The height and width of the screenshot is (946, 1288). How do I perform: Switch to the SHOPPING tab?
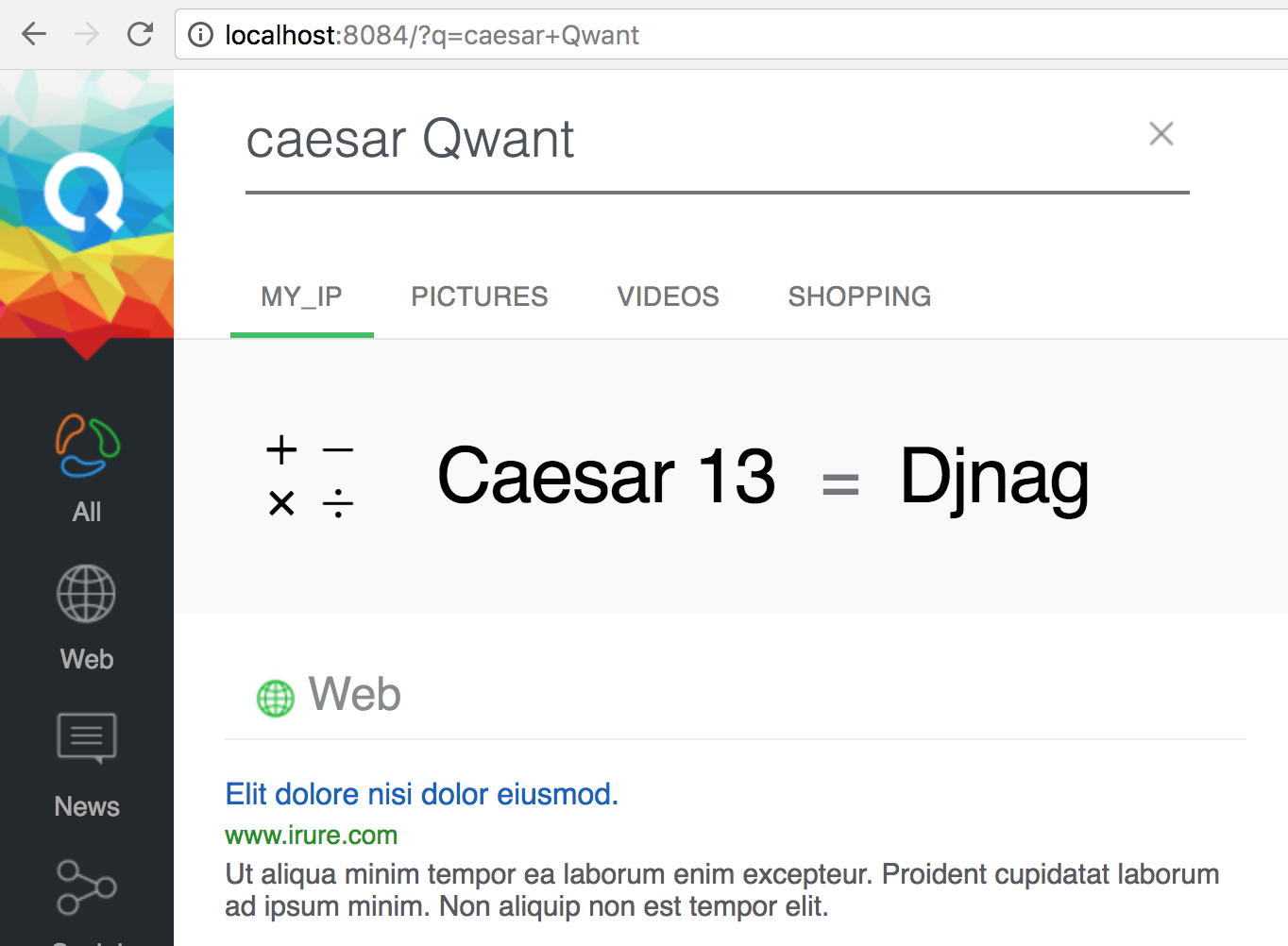click(859, 296)
